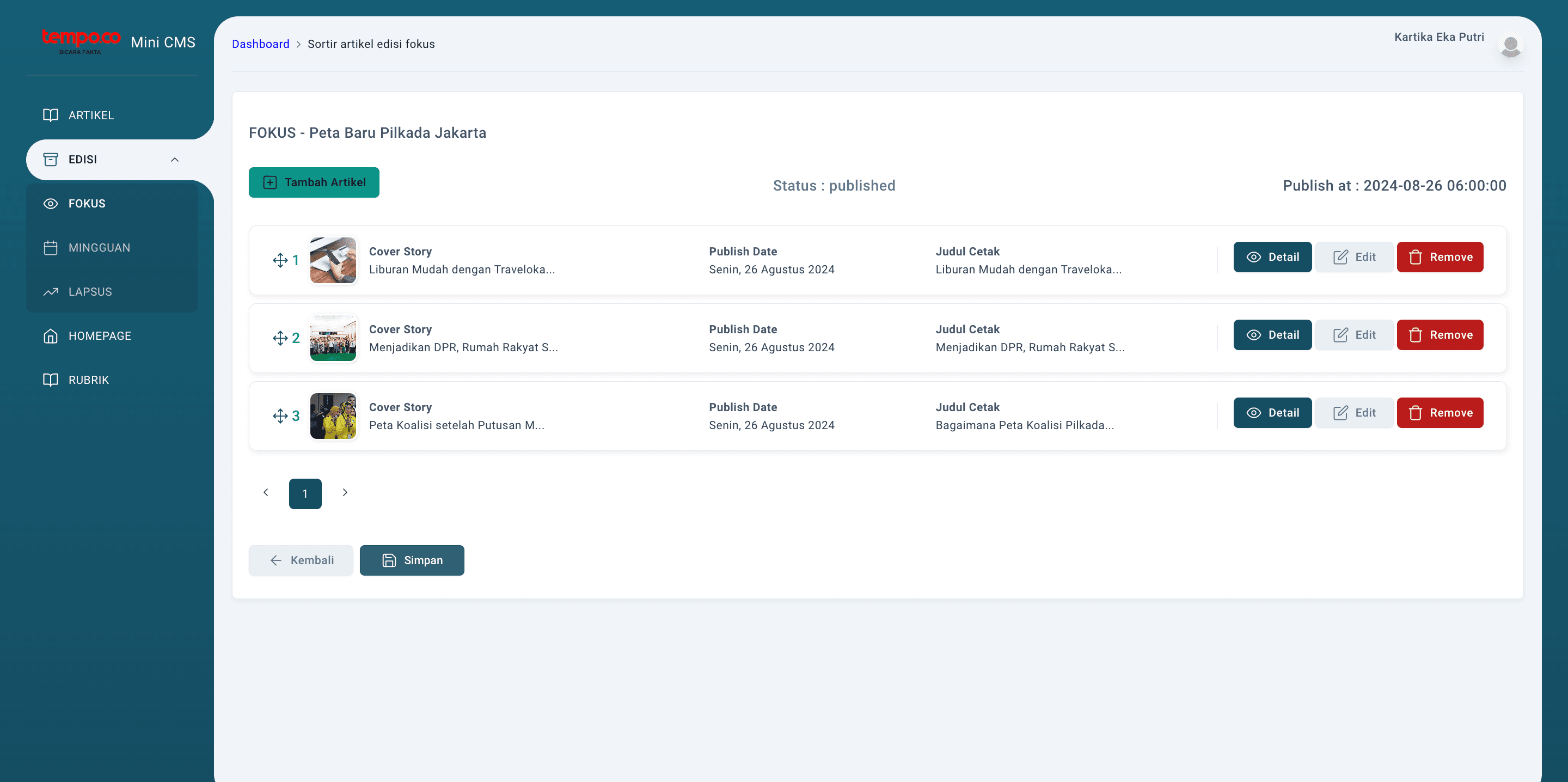Viewport: 1568px width, 782px height.
Task: Click the tempo.co logo
Action: coord(81,41)
